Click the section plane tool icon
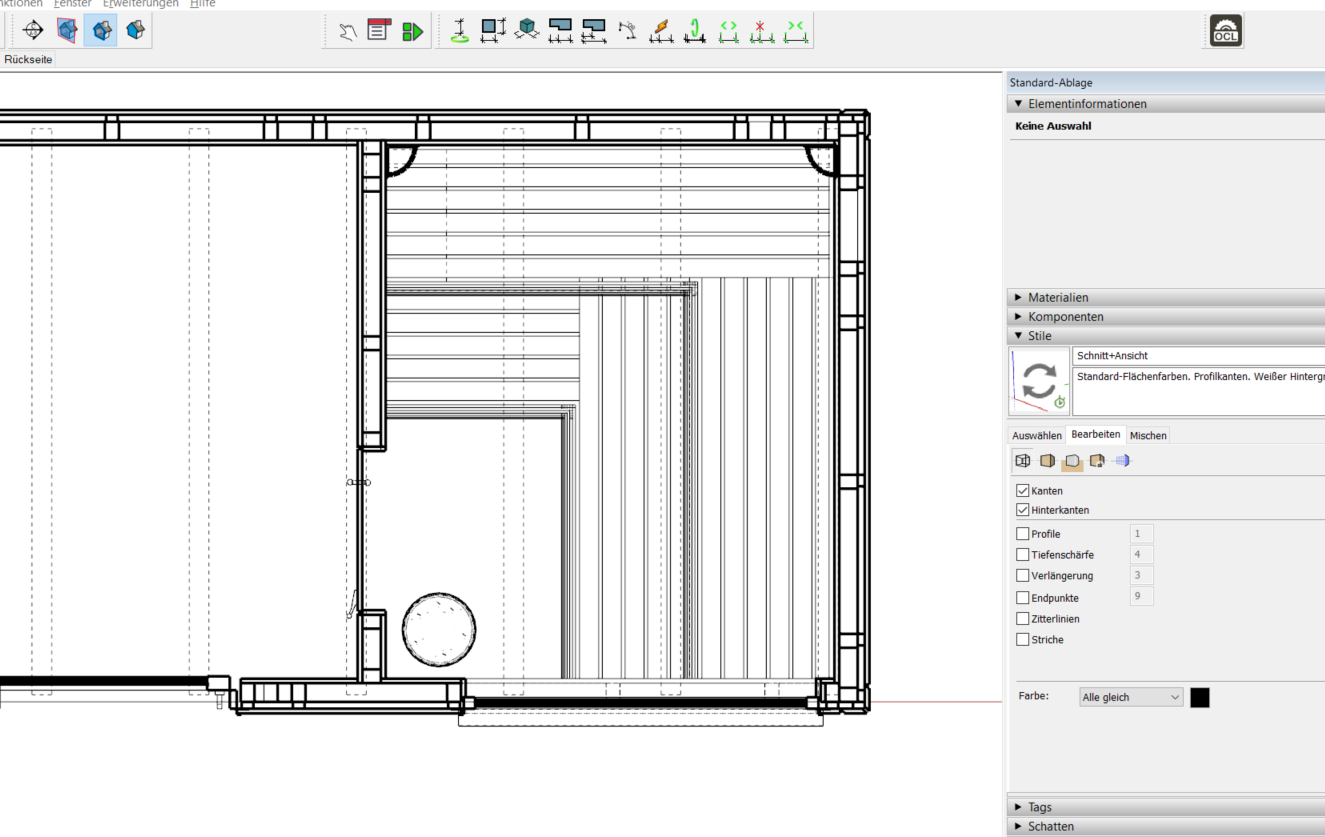Screen dimensions: 1325x837 (33, 31)
